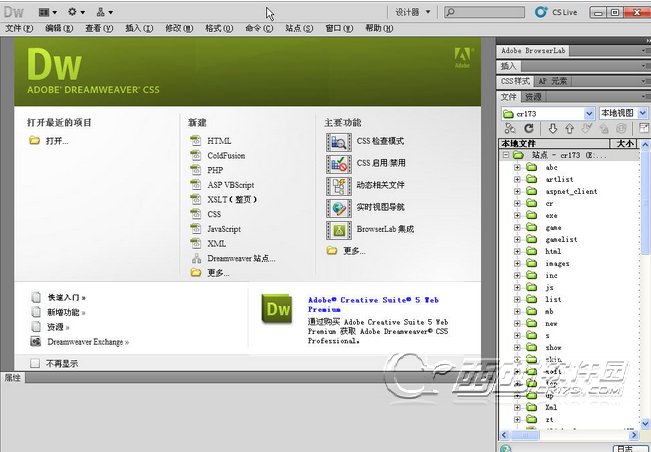The height and width of the screenshot is (452, 651).
Task: Open the 插入 panel
Action: 508,66
